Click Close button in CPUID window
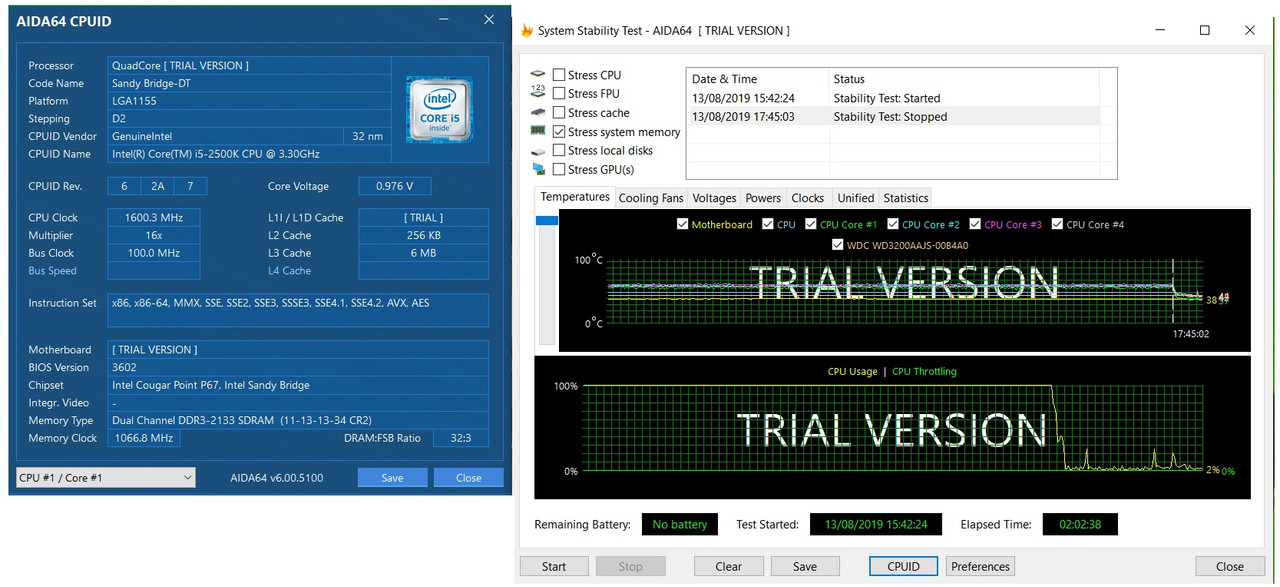The image size is (1280, 587). point(469,477)
